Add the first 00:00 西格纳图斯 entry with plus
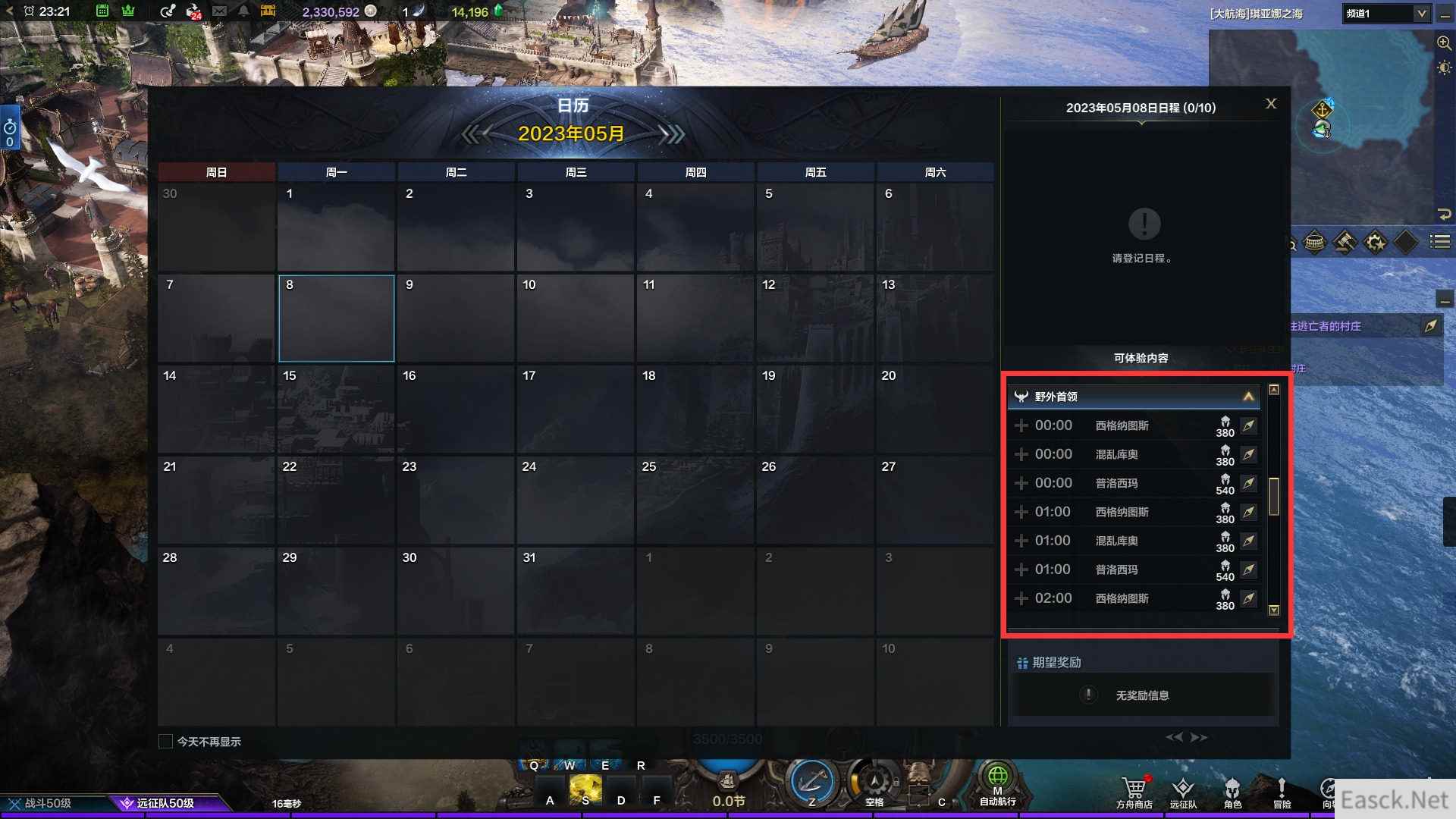This screenshot has height=819, width=1456. (1021, 425)
